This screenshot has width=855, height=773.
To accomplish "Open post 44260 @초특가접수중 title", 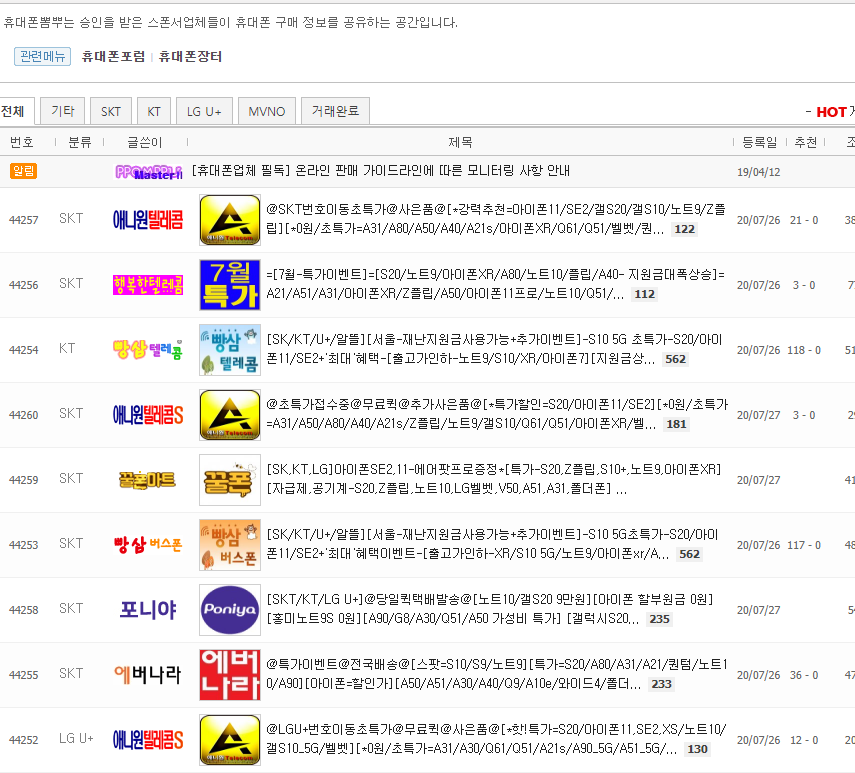I will click(x=497, y=414).
